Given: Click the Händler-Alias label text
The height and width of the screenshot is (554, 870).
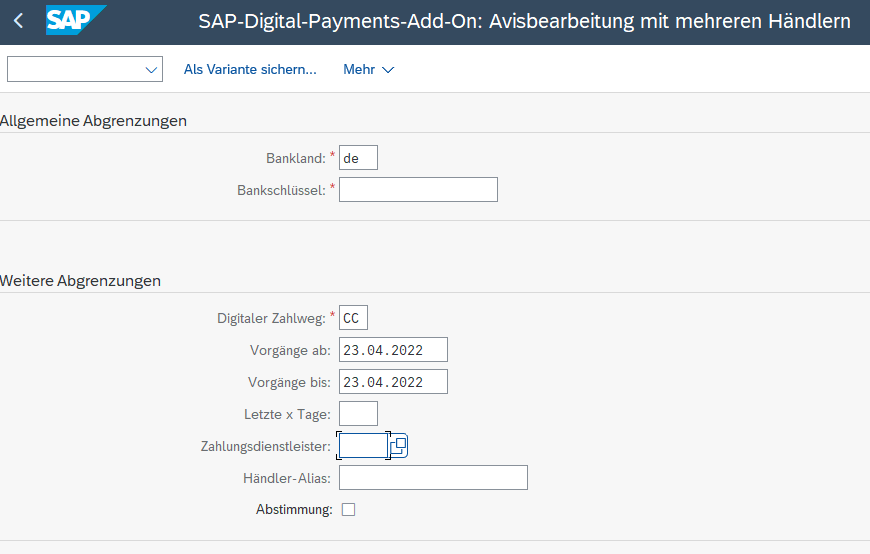Looking at the screenshot, I should pyautogui.click(x=286, y=478).
